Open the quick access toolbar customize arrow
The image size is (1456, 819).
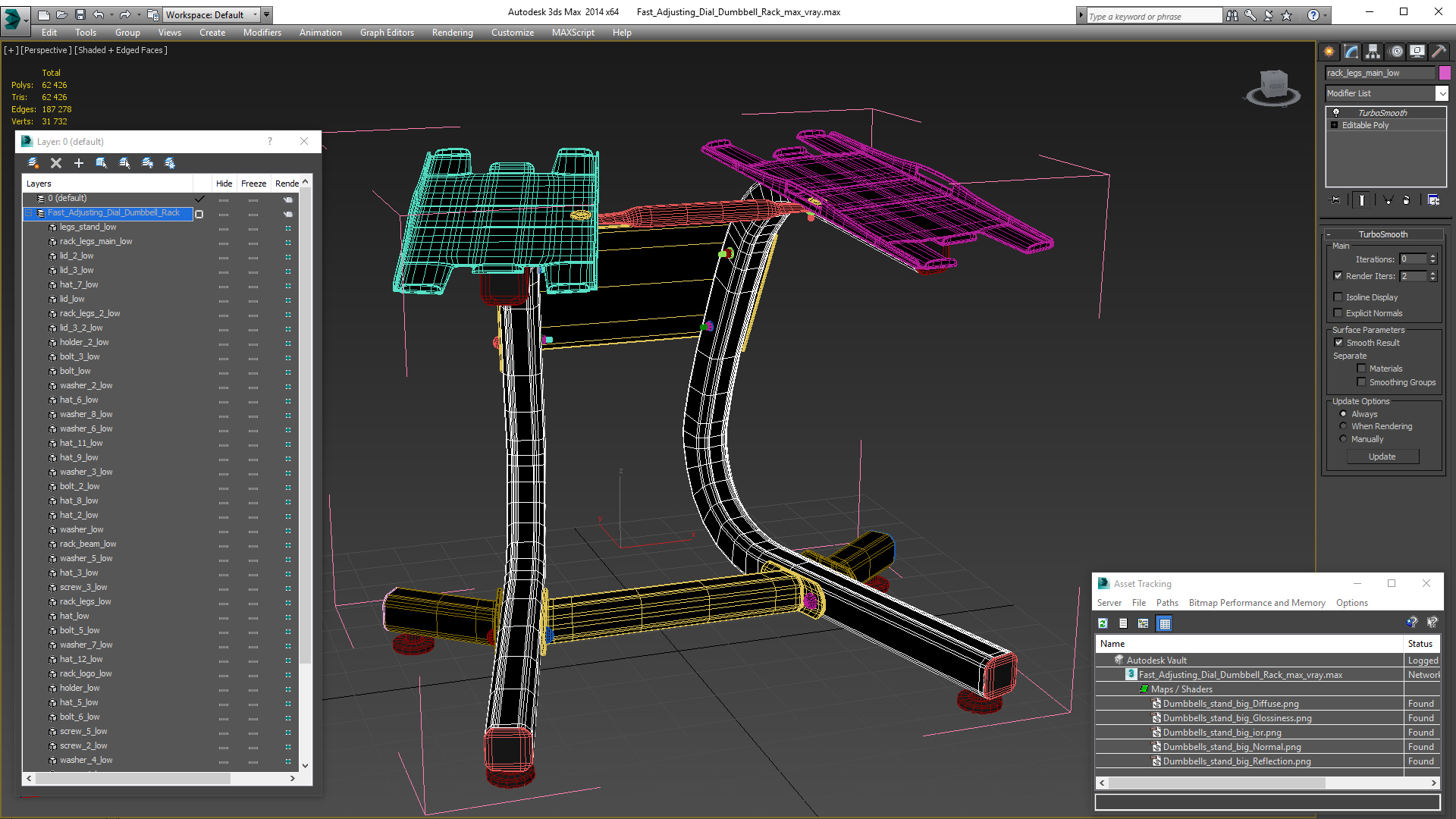click(x=267, y=14)
